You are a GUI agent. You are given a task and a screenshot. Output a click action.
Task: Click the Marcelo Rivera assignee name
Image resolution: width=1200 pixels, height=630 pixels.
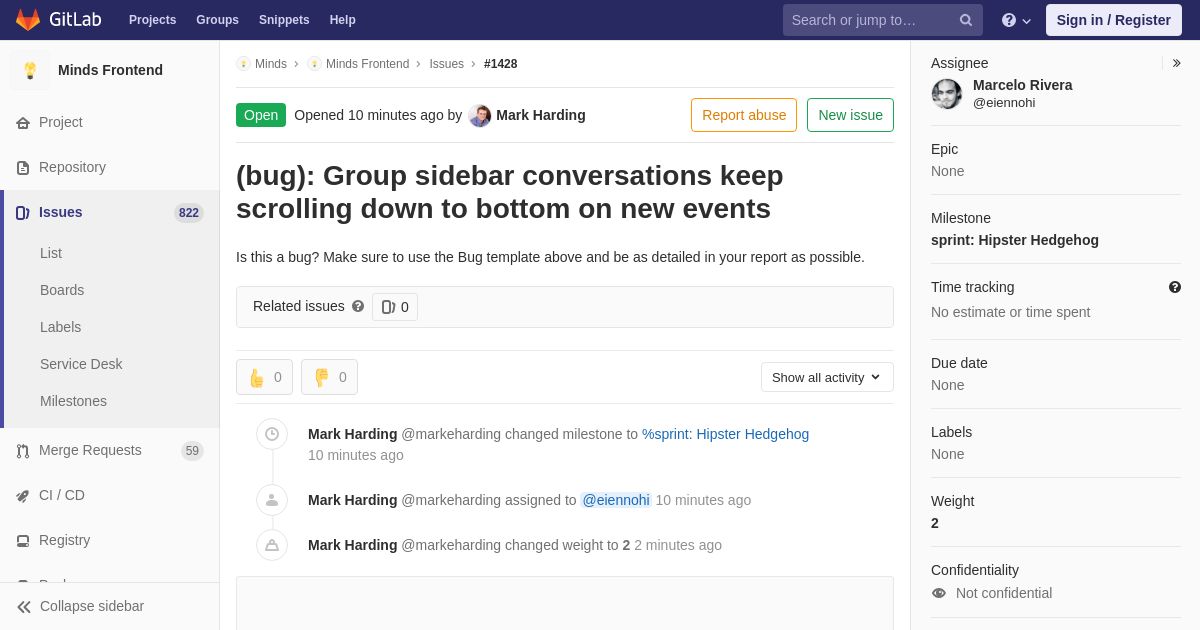tap(1023, 85)
